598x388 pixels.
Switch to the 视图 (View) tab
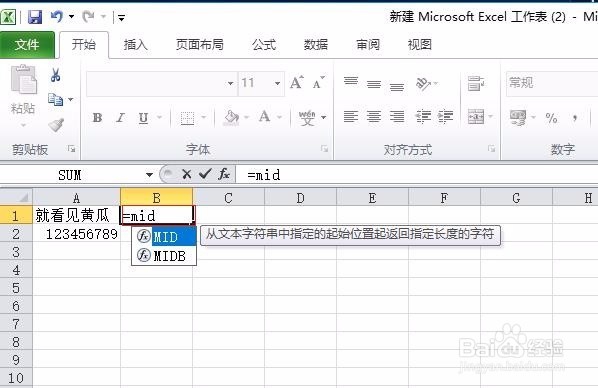(420, 45)
